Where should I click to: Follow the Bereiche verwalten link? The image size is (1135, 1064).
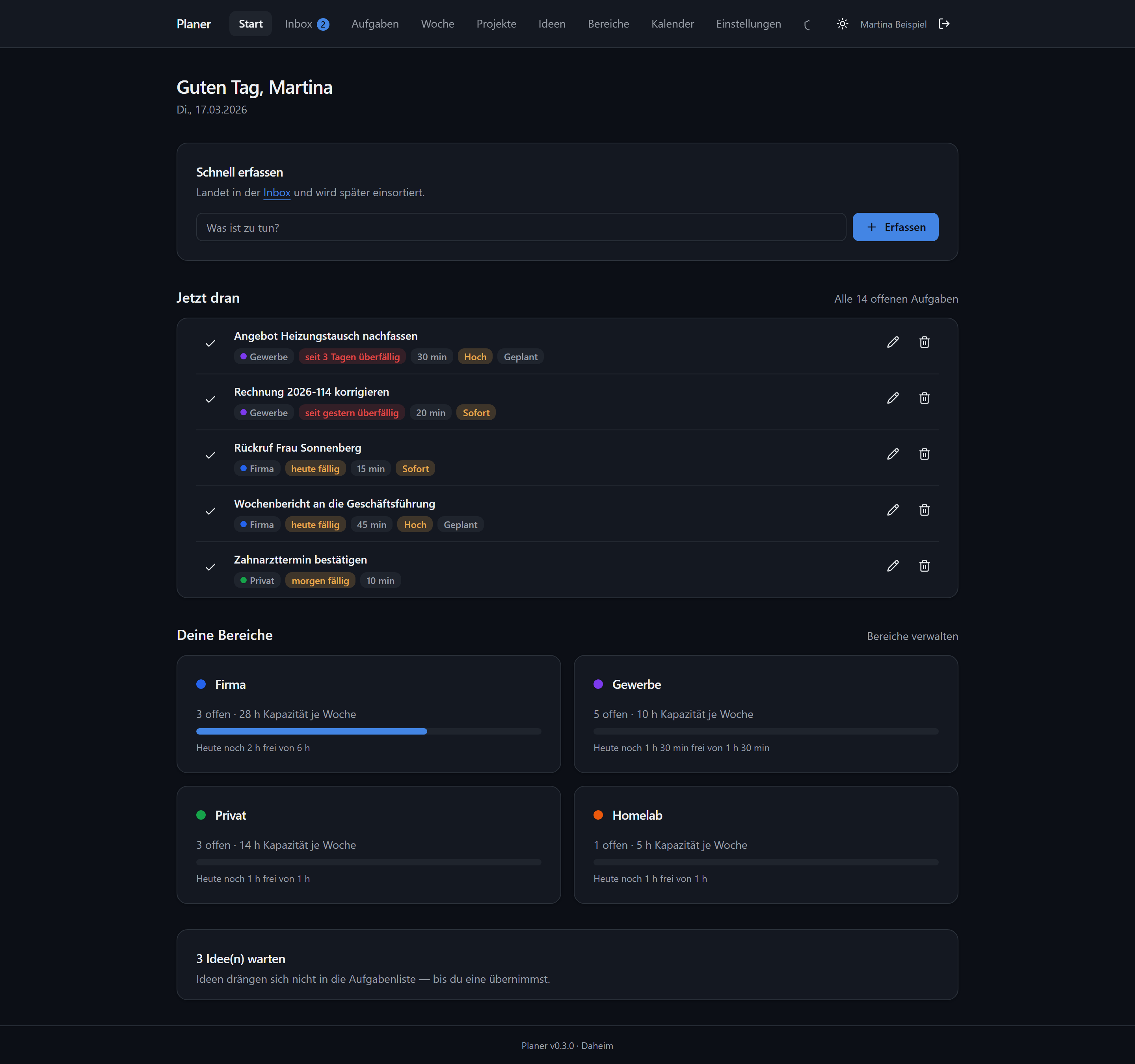point(912,636)
